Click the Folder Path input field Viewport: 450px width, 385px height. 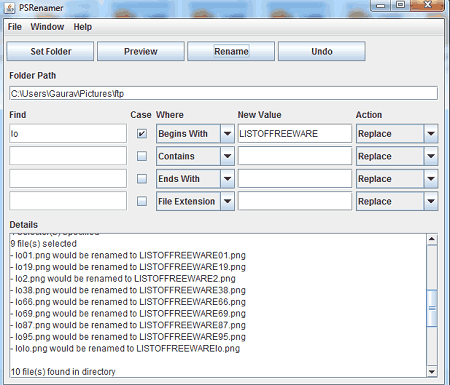(223, 93)
